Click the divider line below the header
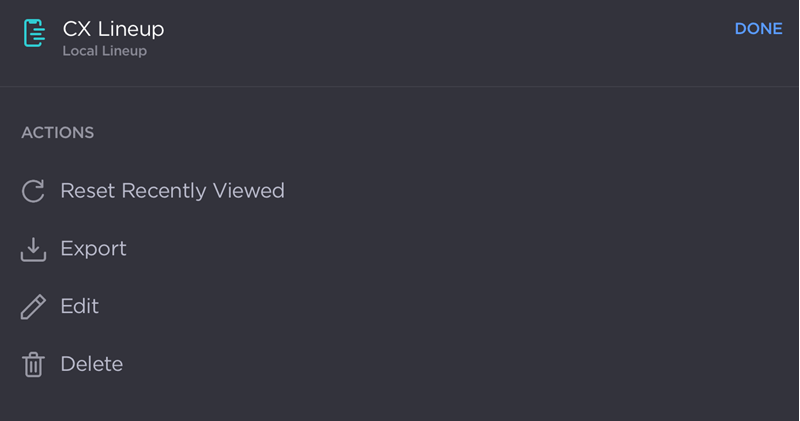 pos(400,87)
